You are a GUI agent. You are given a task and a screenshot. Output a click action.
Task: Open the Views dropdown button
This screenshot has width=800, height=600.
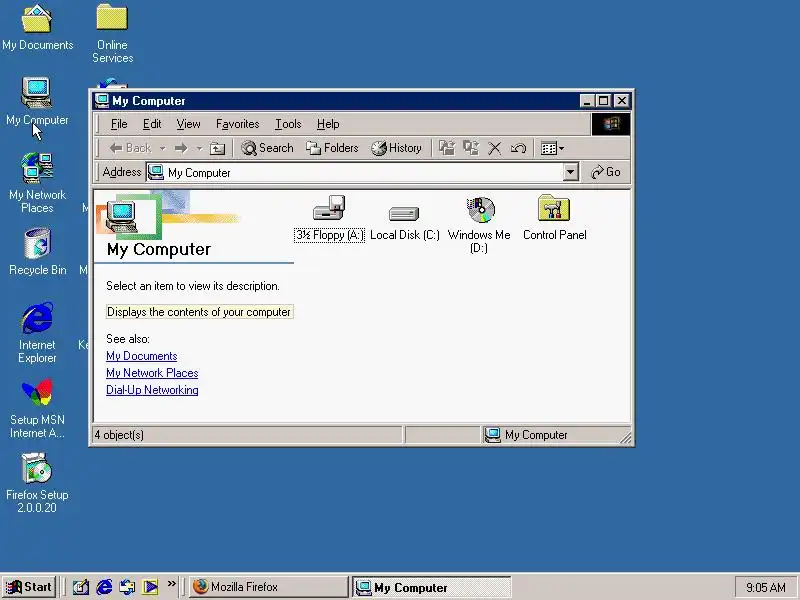[553, 148]
